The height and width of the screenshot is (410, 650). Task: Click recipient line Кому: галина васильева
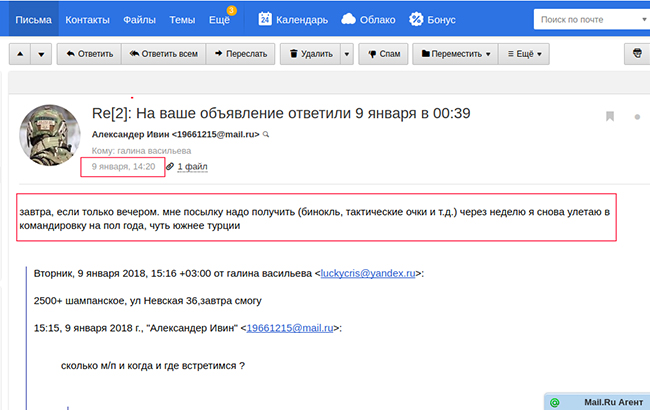(x=141, y=151)
